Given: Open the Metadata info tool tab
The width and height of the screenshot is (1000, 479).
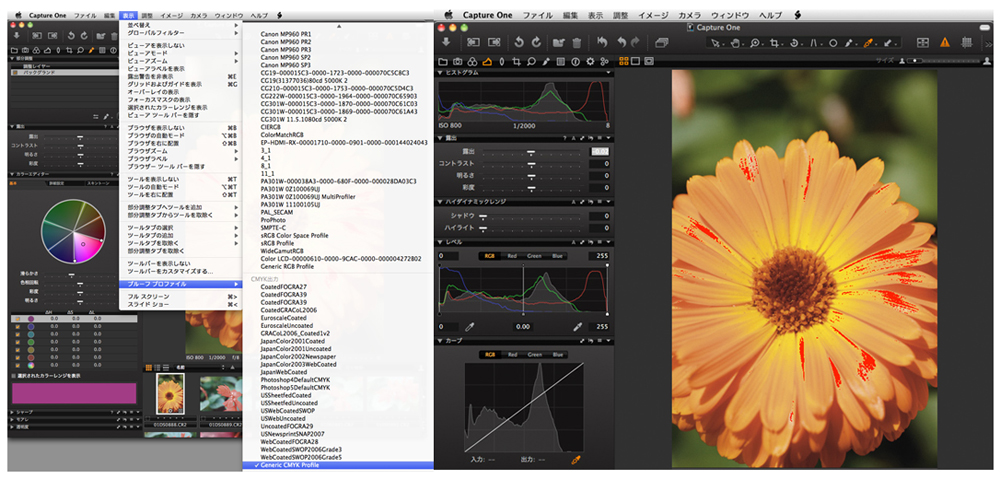Looking at the screenshot, I should point(575,62).
